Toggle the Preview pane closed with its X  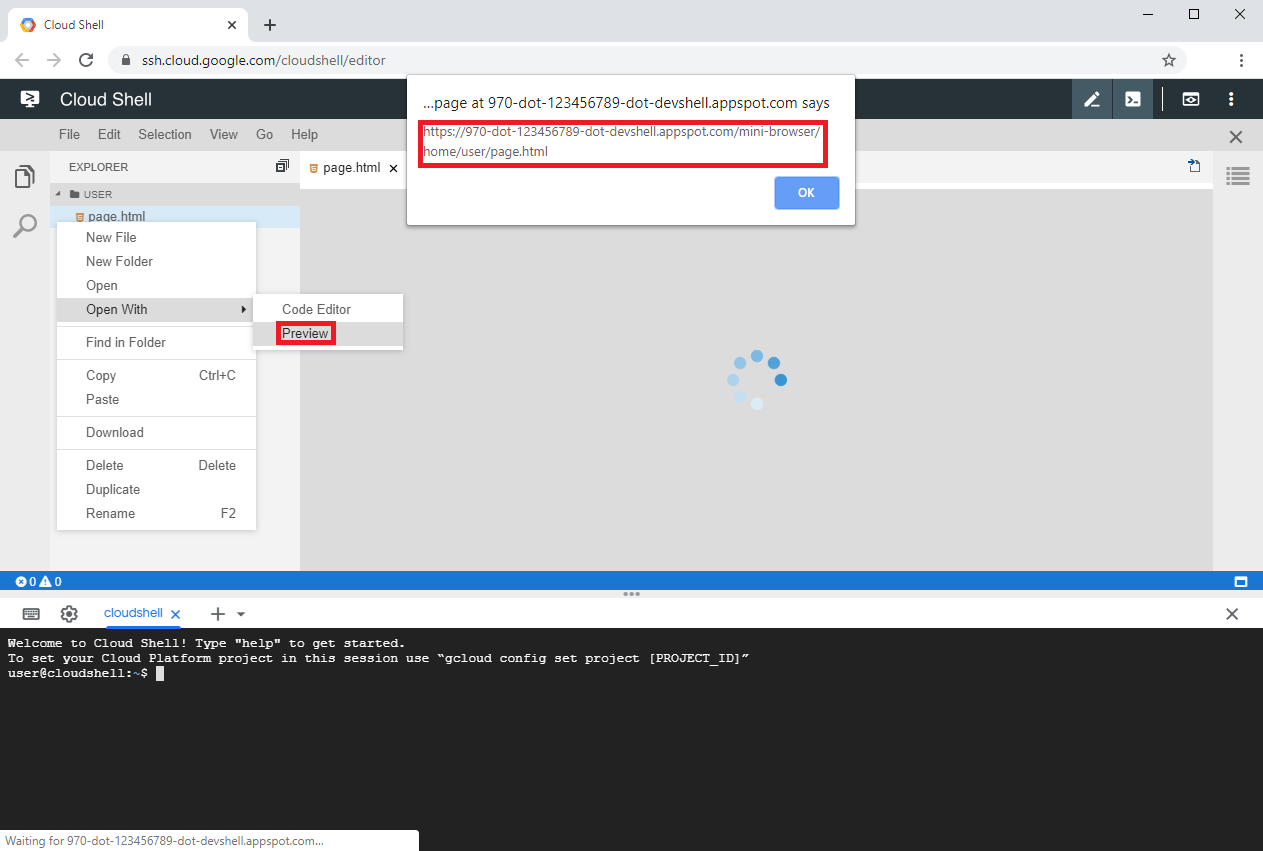click(x=1235, y=136)
